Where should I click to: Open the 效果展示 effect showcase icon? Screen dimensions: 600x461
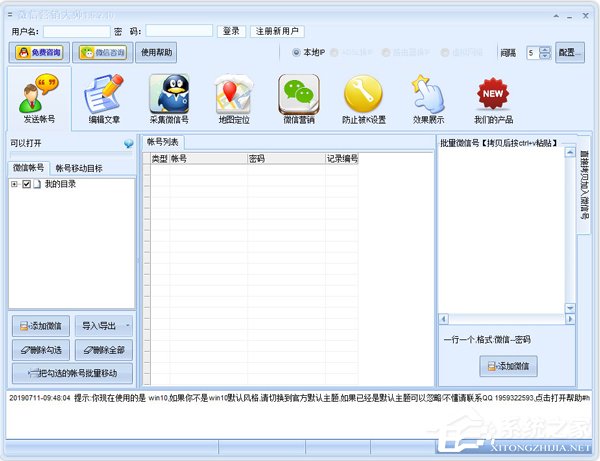coord(428,99)
